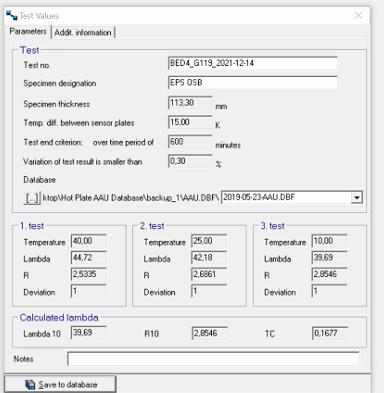
Task: Browse database path with [...] button
Action: [x=32, y=198]
